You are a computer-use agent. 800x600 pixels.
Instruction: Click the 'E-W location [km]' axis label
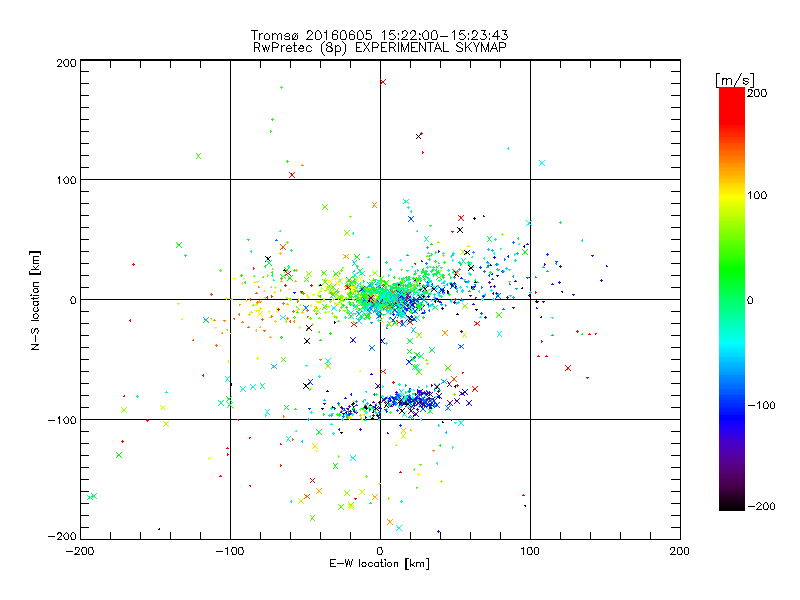379,564
